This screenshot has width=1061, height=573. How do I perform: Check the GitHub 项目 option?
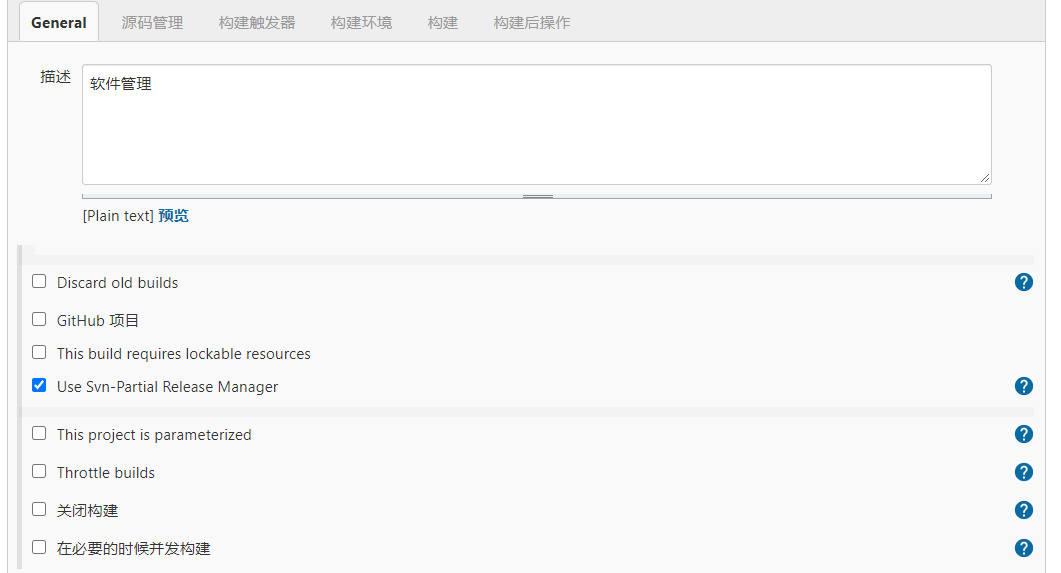[39, 319]
